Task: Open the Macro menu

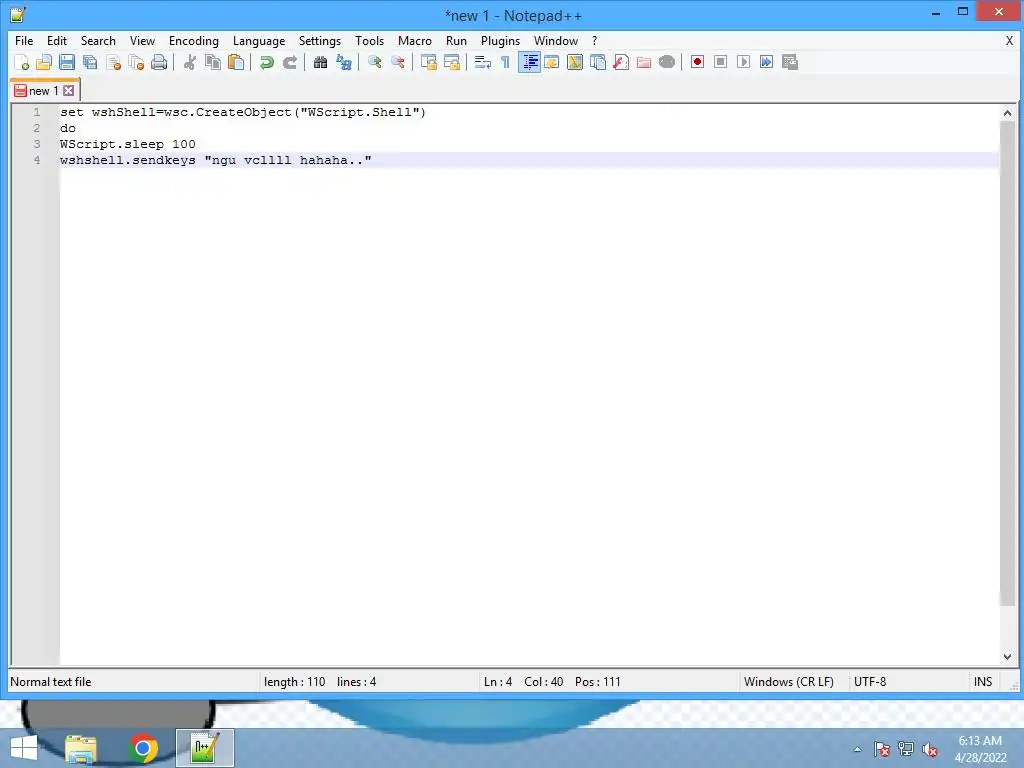Action: 415,40
